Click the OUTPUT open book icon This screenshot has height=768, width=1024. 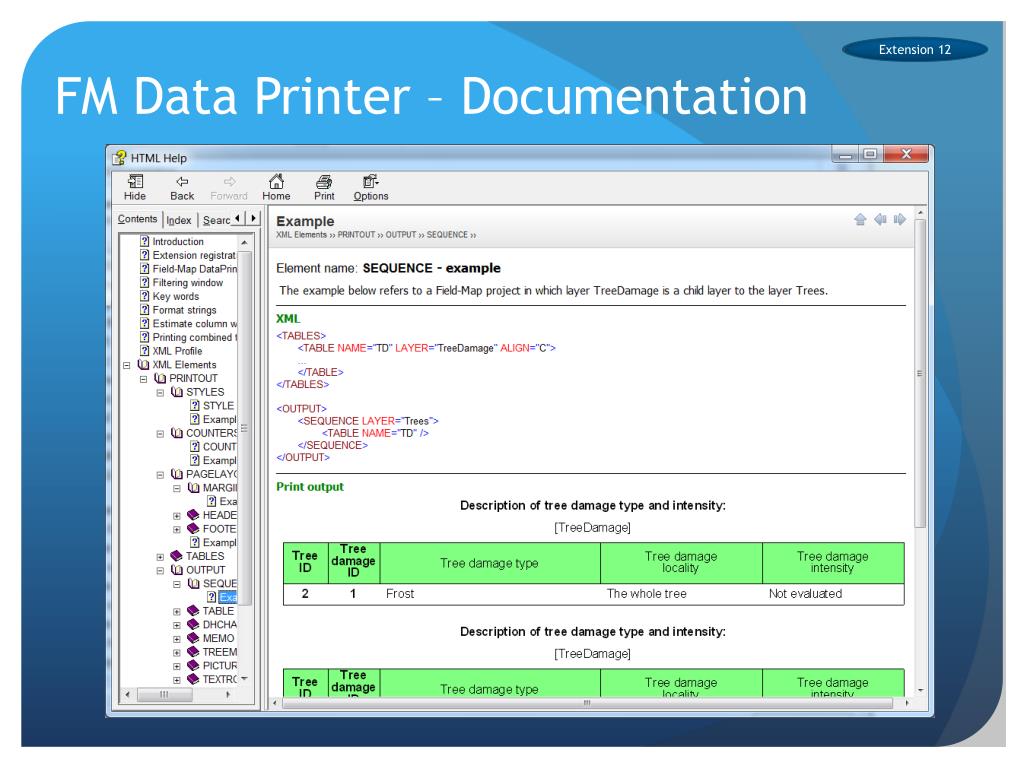[x=177, y=569]
